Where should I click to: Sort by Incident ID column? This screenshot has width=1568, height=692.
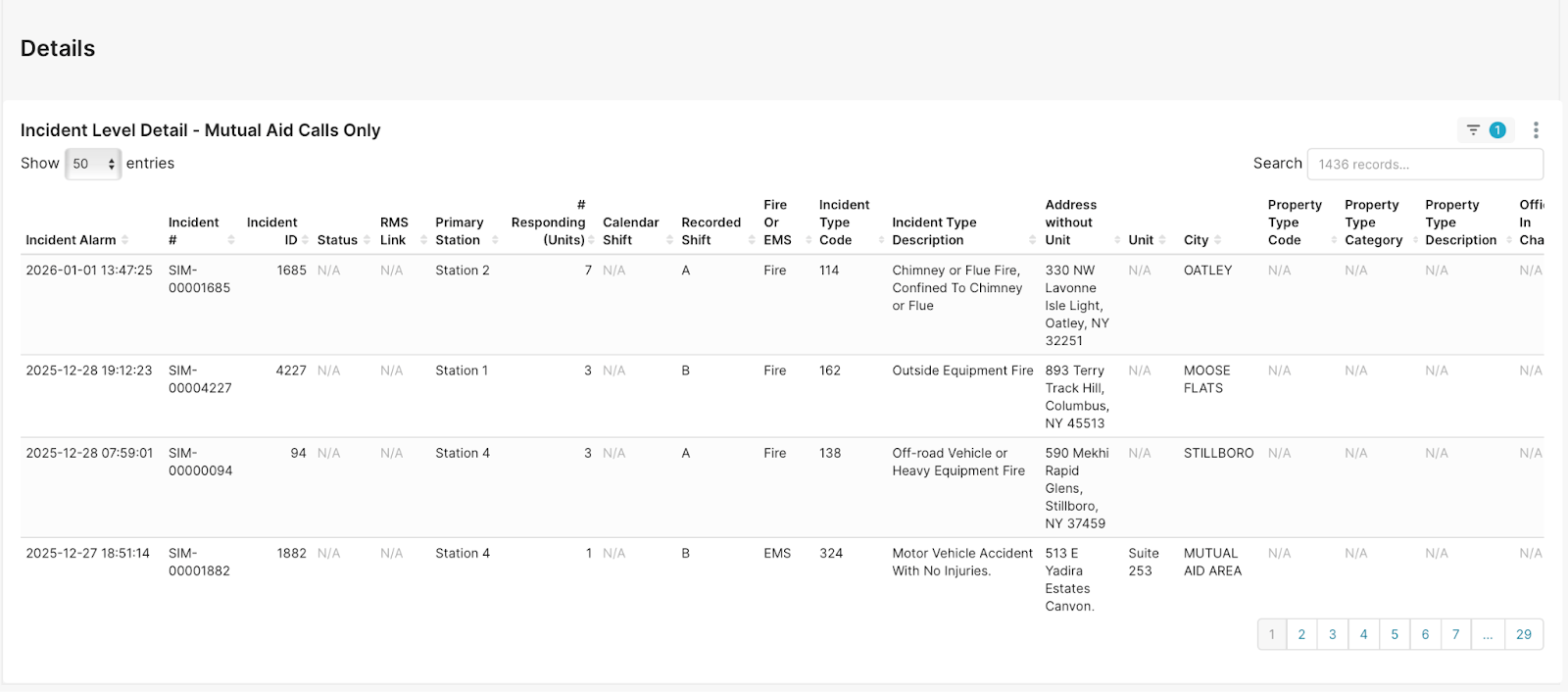pyautogui.click(x=277, y=231)
